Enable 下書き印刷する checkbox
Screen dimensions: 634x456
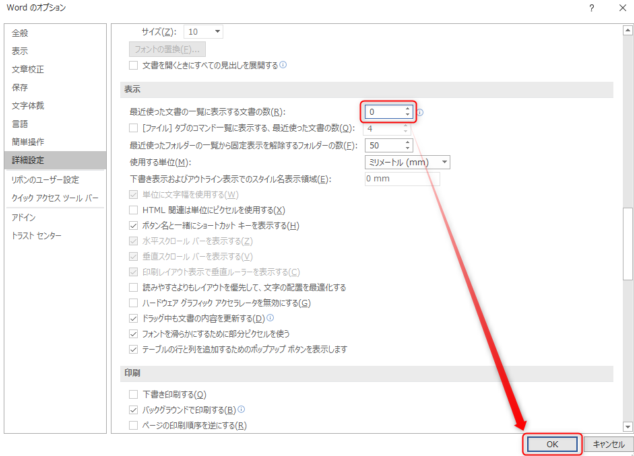tap(133, 394)
